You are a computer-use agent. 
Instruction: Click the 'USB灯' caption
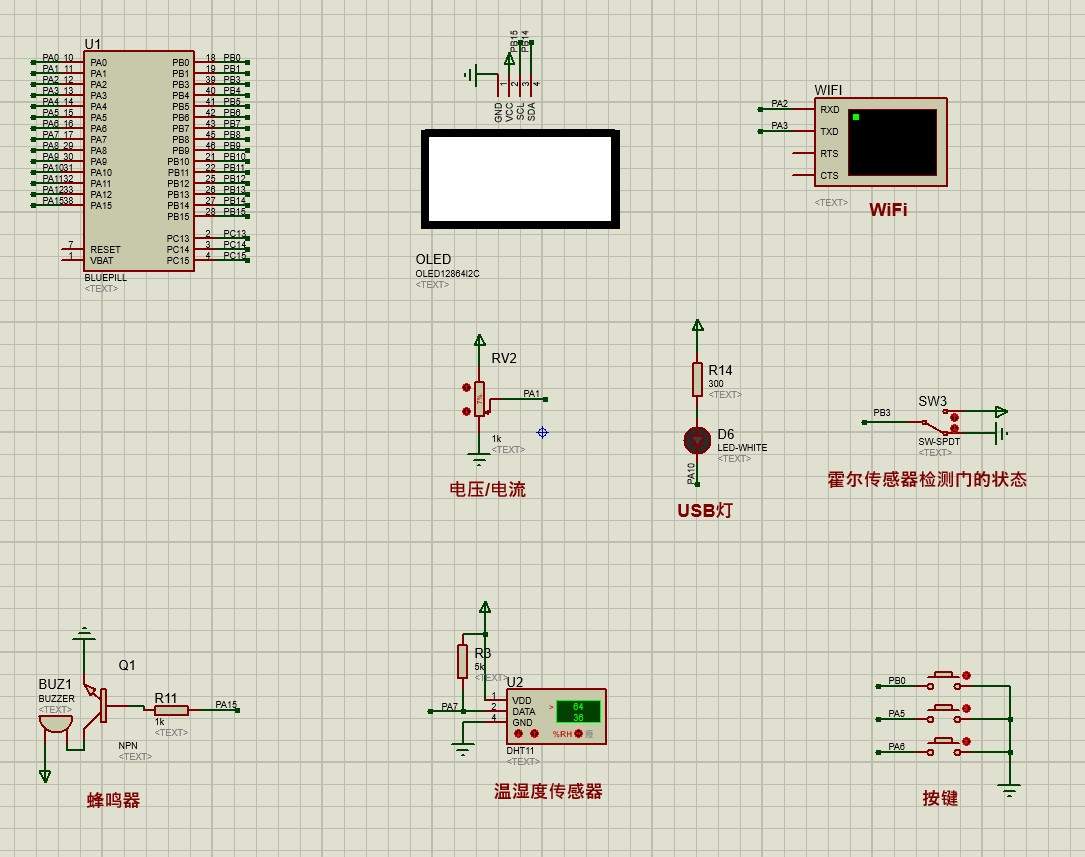point(704,510)
